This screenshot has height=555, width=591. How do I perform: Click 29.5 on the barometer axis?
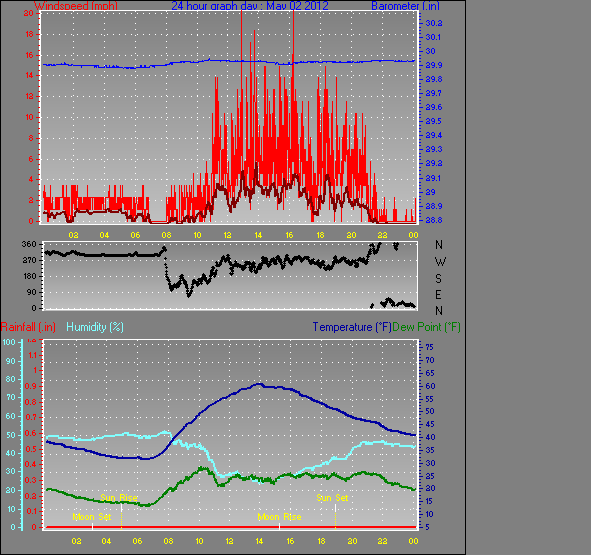[x=433, y=121]
